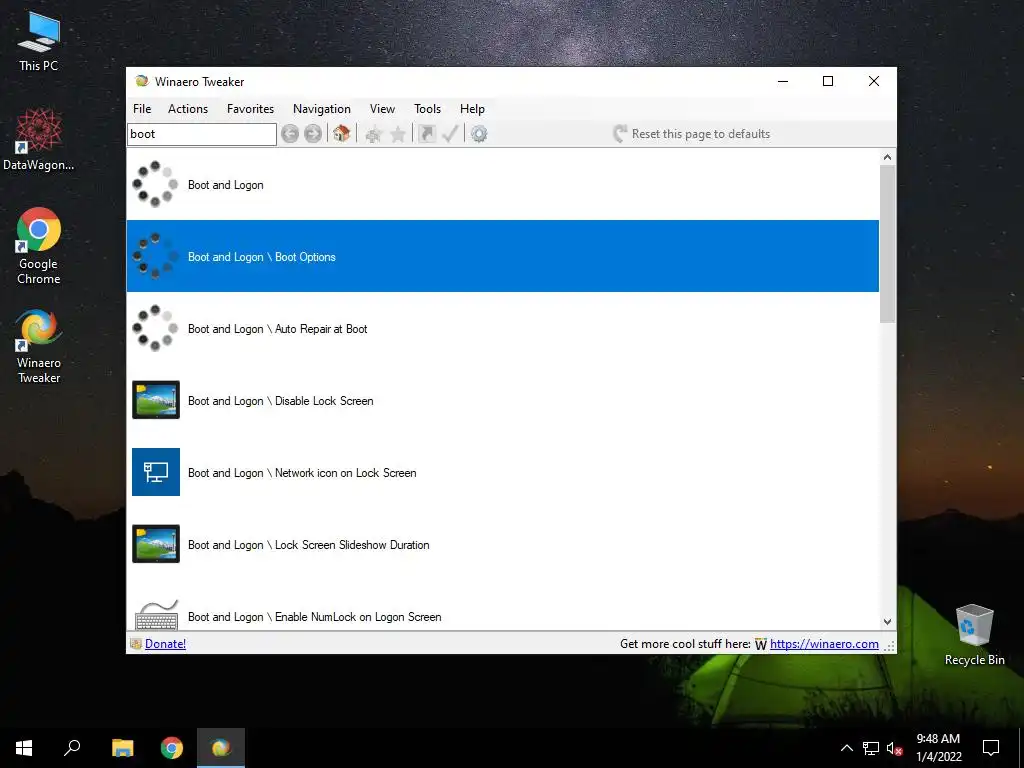This screenshot has height=768, width=1024.
Task: Open Google Chrome desktop shortcut
Action: coord(39,246)
